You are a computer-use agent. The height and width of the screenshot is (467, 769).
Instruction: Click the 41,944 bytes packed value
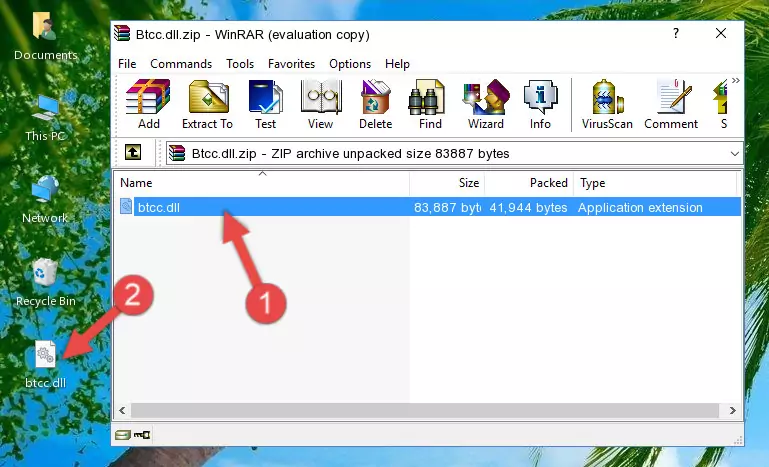coord(528,208)
